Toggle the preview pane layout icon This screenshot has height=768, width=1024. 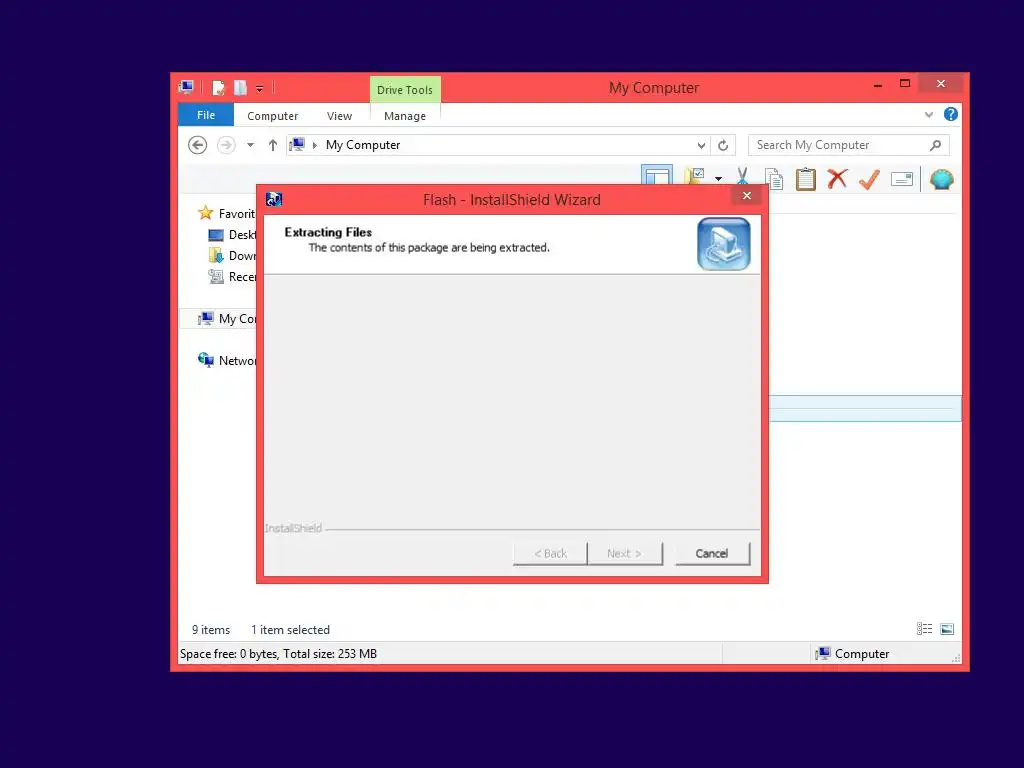pyautogui.click(x=656, y=175)
